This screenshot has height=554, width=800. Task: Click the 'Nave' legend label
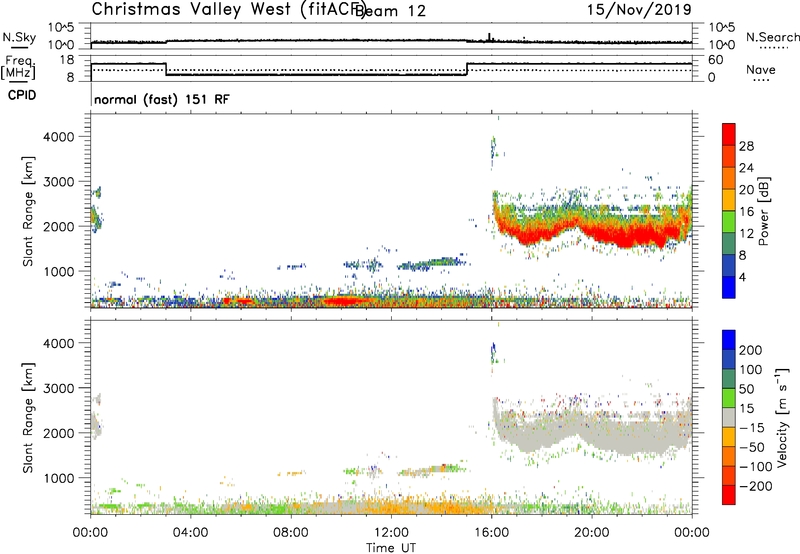point(760,69)
